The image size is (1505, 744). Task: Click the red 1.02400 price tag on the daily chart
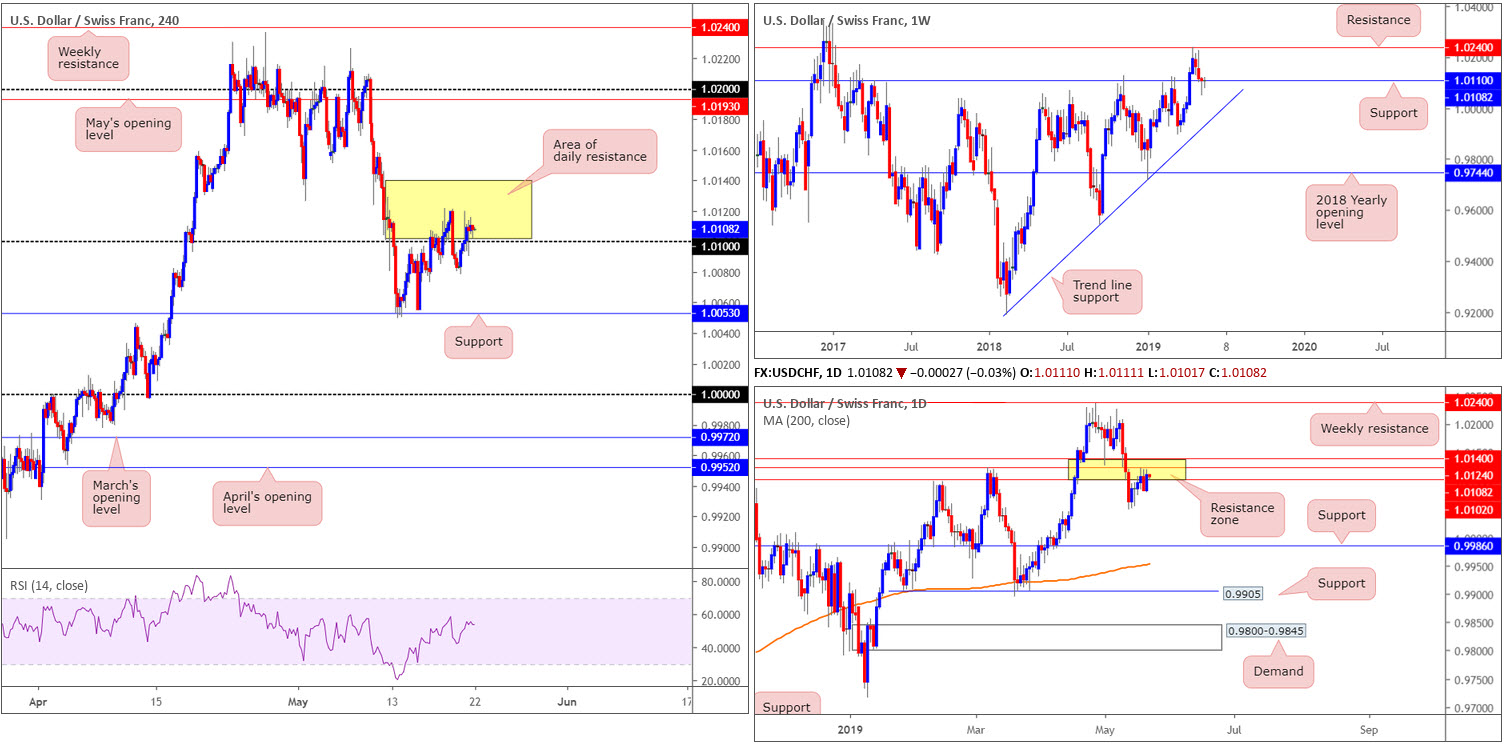(1475, 401)
